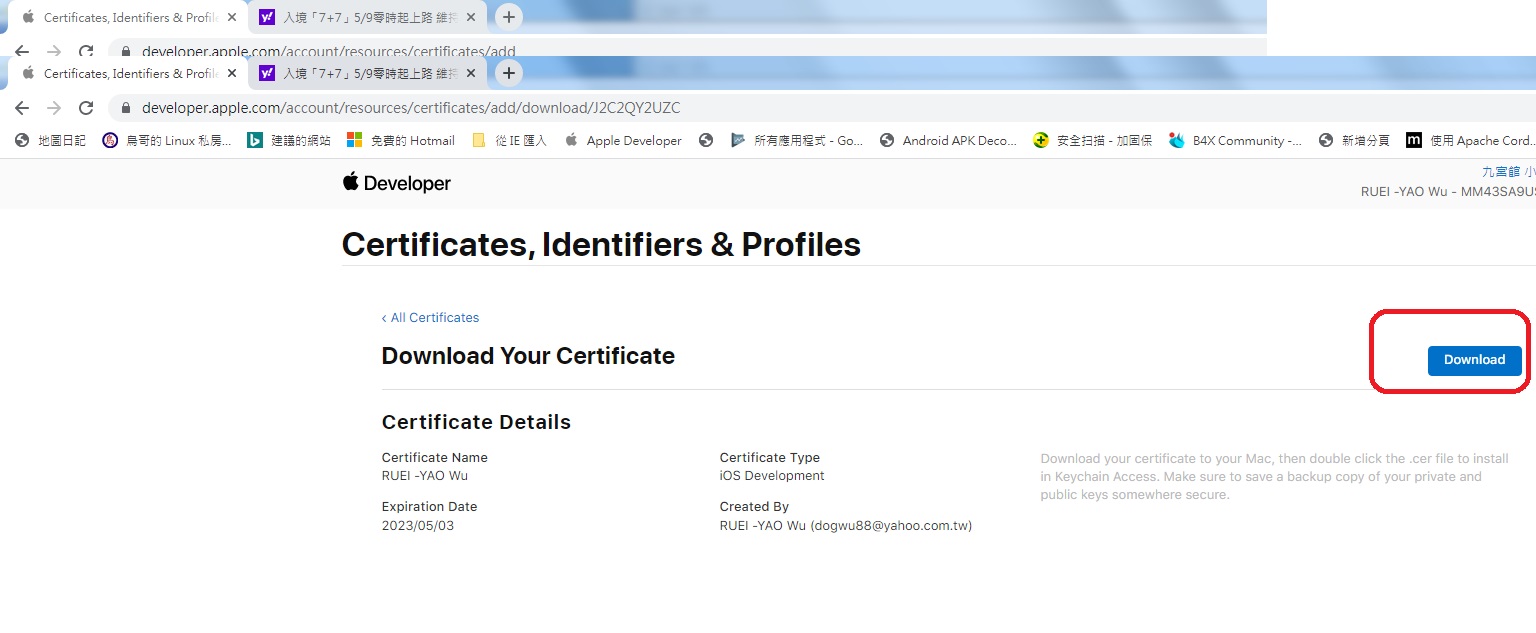Close the Certificates tab in the second tab strip
Screen dimensions: 1536x633
(231, 73)
